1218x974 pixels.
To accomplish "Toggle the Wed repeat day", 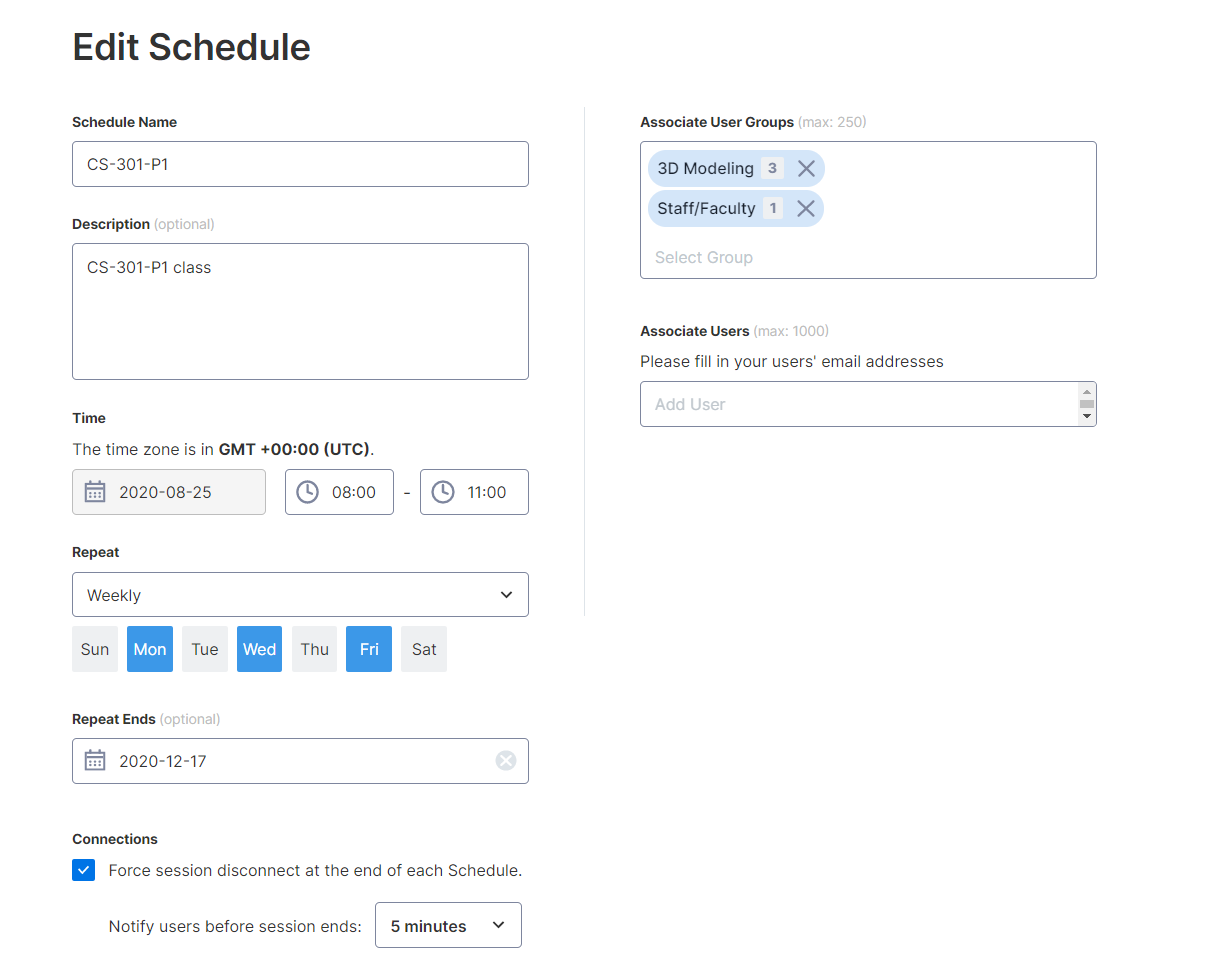I will click(259, 649).
